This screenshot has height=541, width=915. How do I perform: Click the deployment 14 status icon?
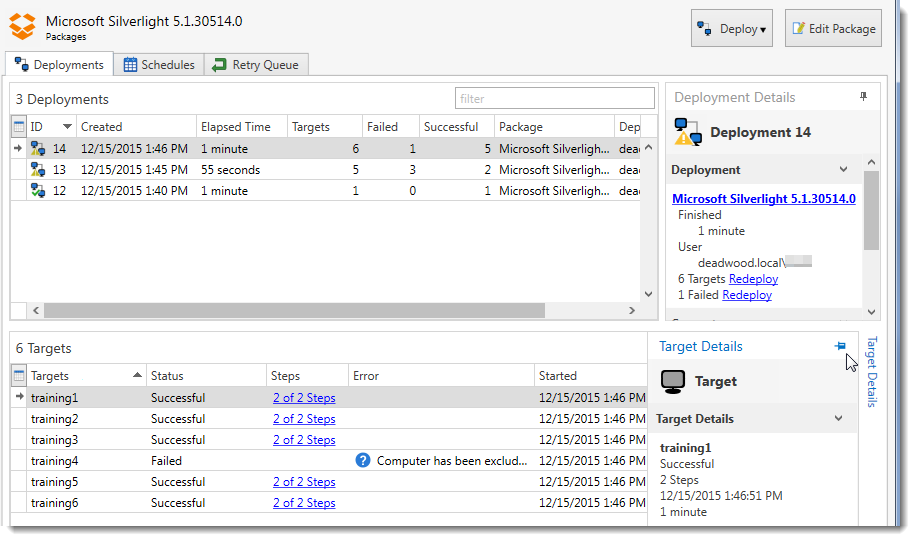coord(38,149)
